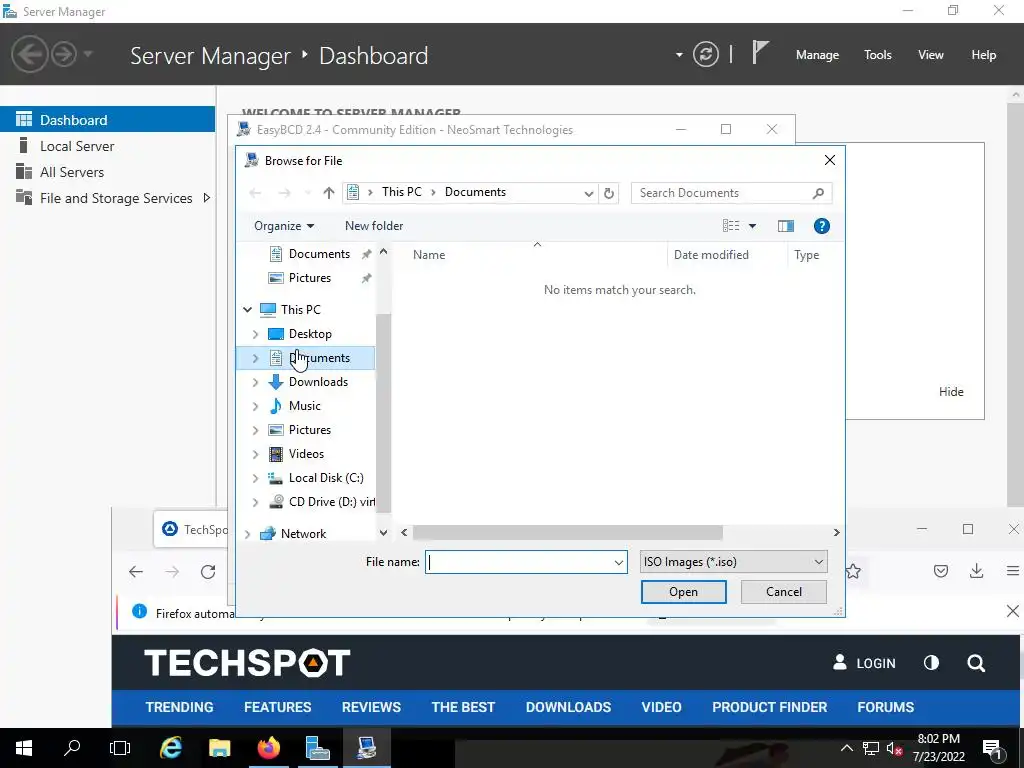1024x768 pixels.
Task: Open Windows taskbar search
Action: pyautogui.click(x=72, y=748)
